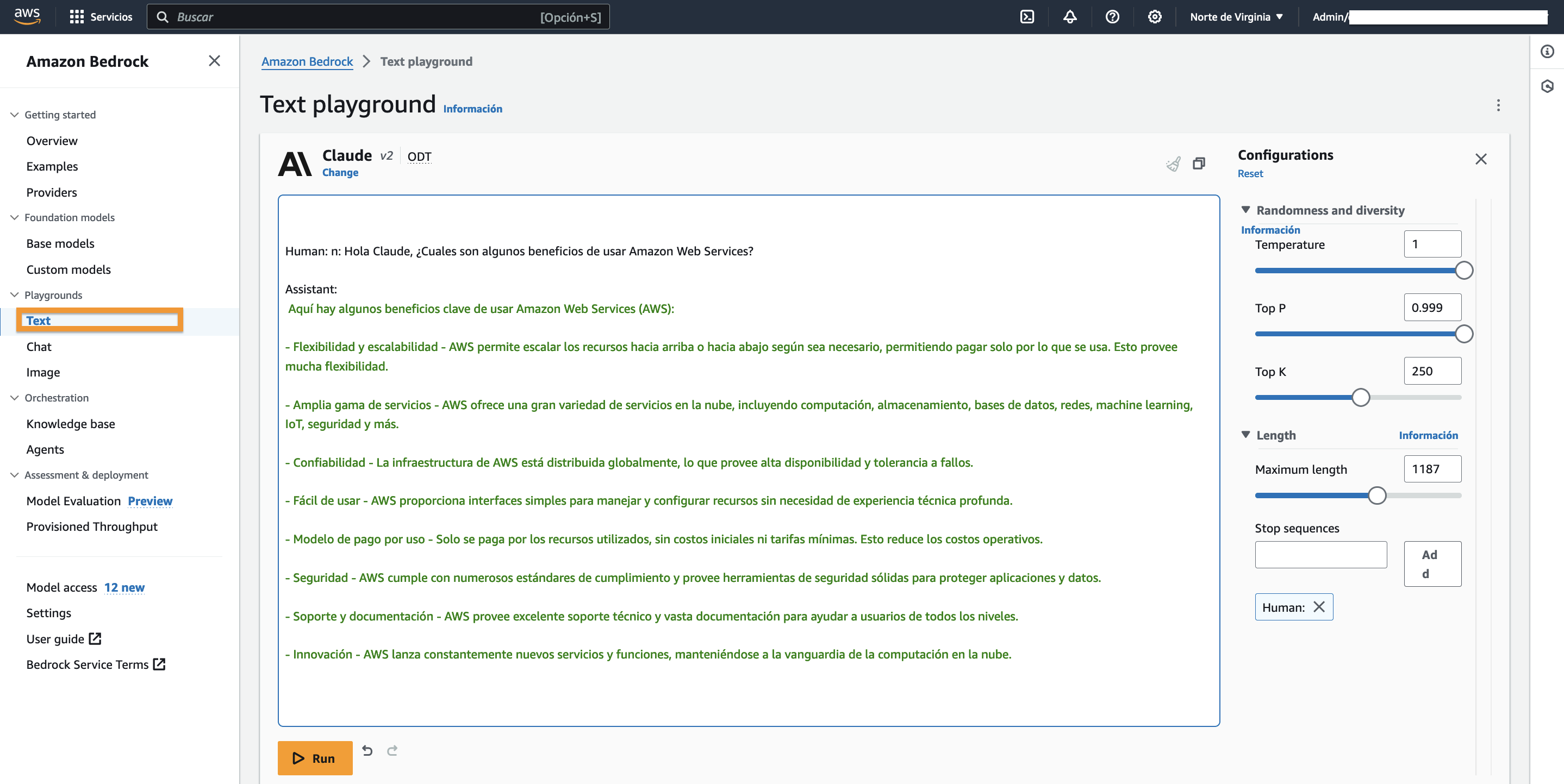
Task: Open the settings gear in top bar
Action: [x=1154, y=17]
